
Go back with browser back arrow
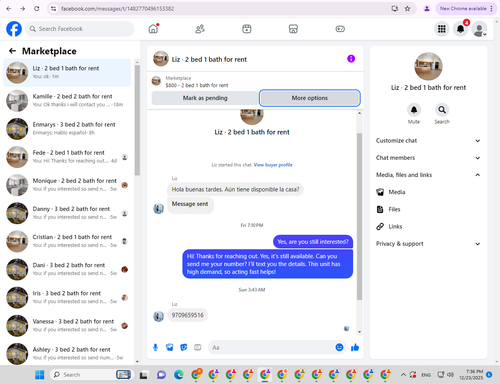pos(9,9)
